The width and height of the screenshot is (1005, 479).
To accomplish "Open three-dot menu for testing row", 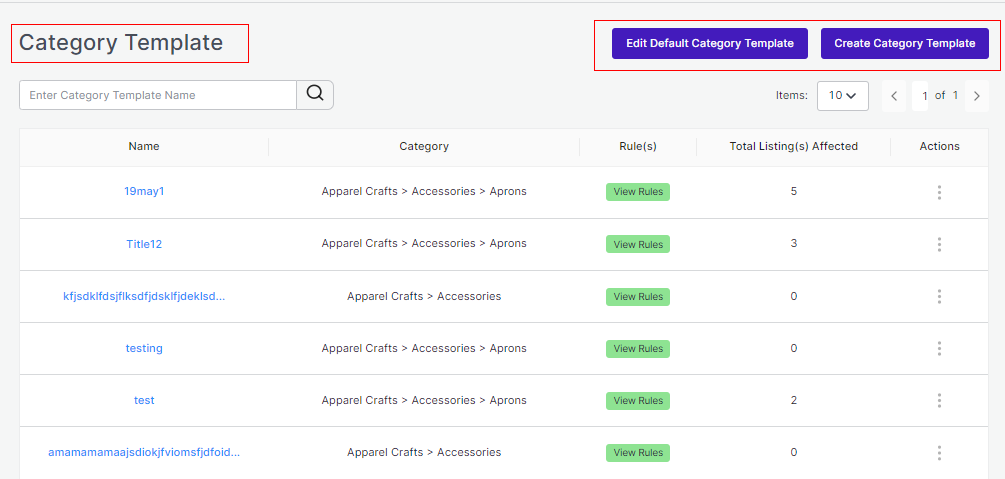I will [x=939, y=349].
